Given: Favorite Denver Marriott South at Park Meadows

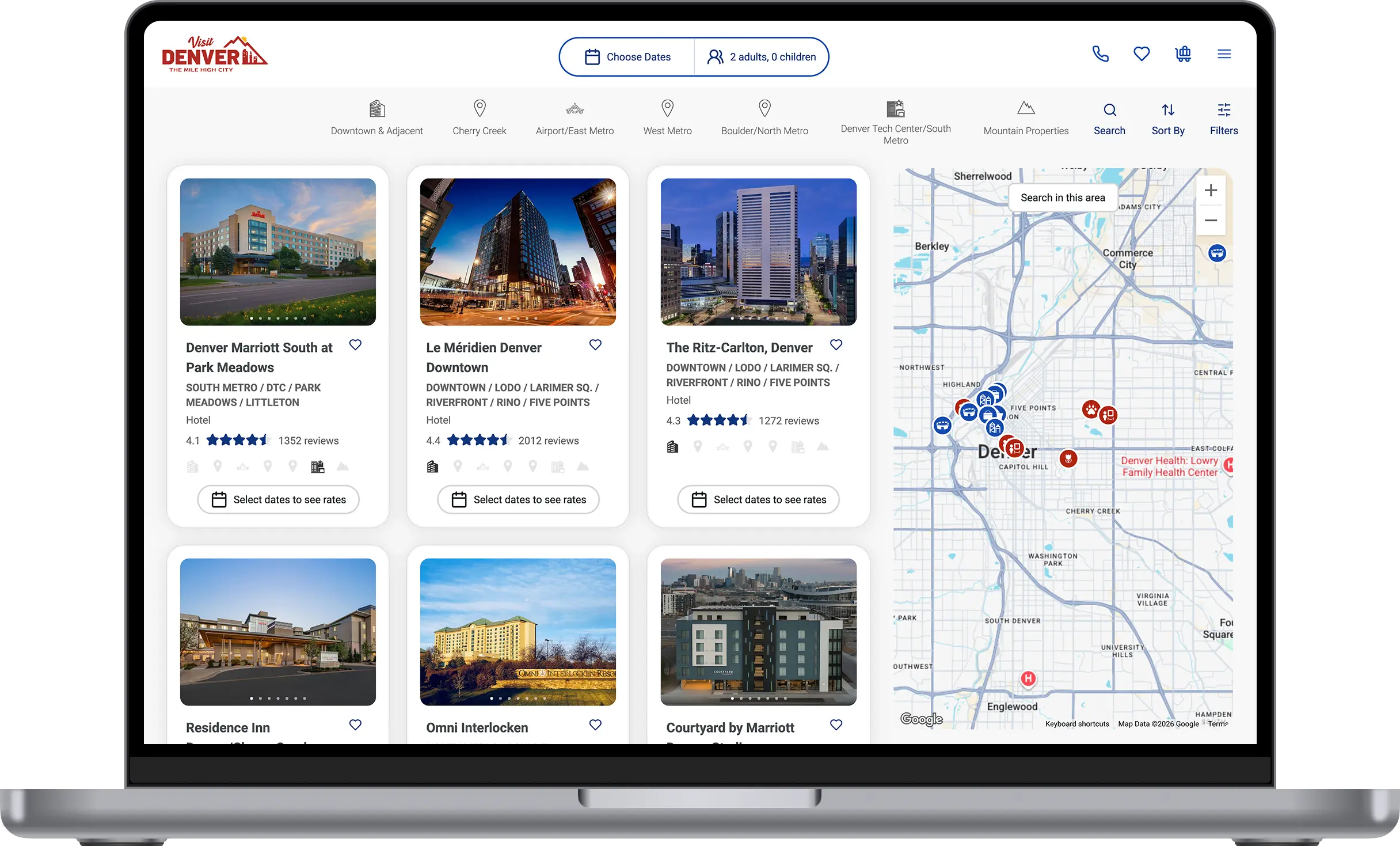Looking at the screenshot, I should tap(355, 345).
